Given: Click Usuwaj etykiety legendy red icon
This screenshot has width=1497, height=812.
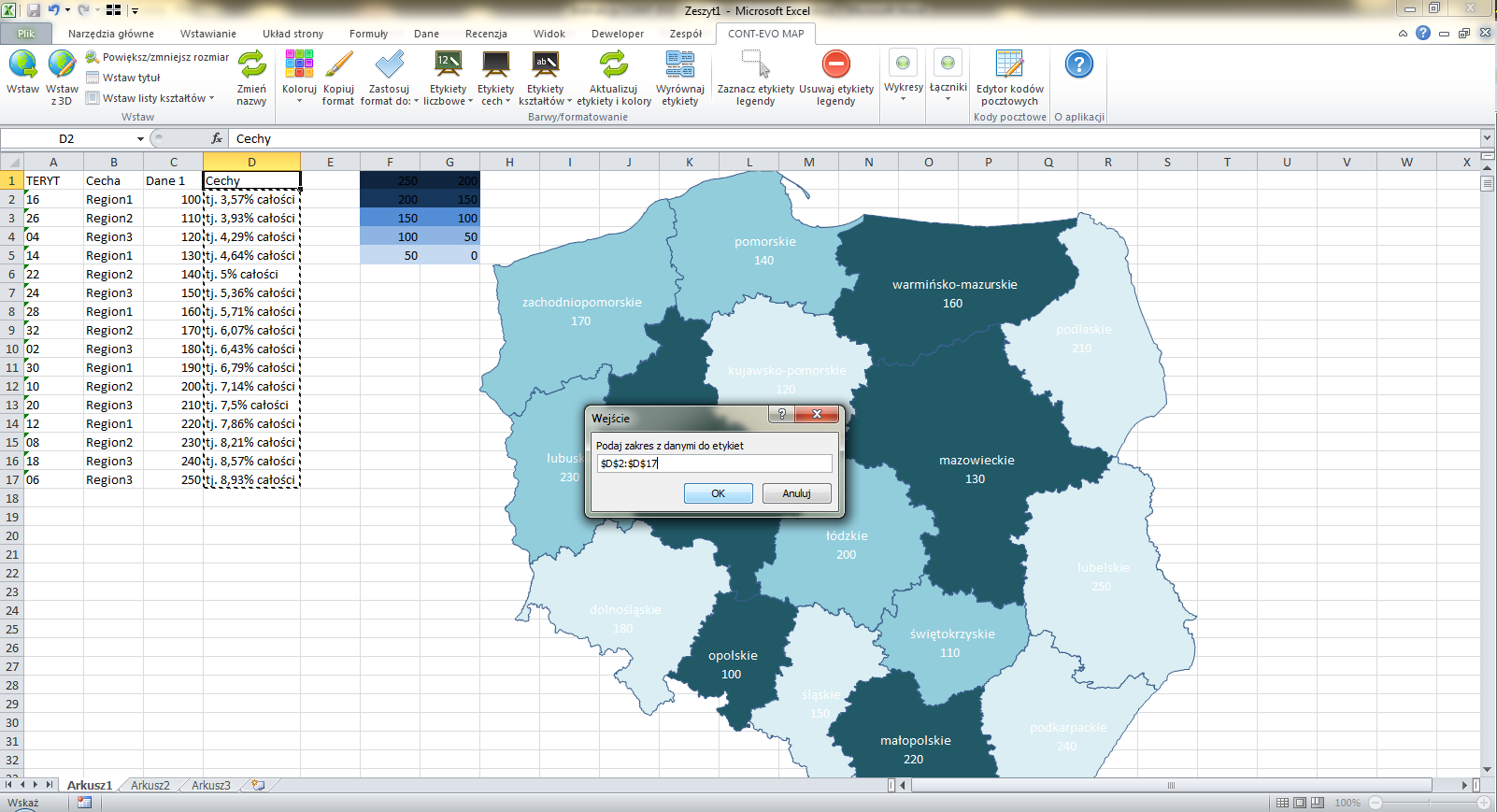Looking at the screenshot, I should [836, 64].
